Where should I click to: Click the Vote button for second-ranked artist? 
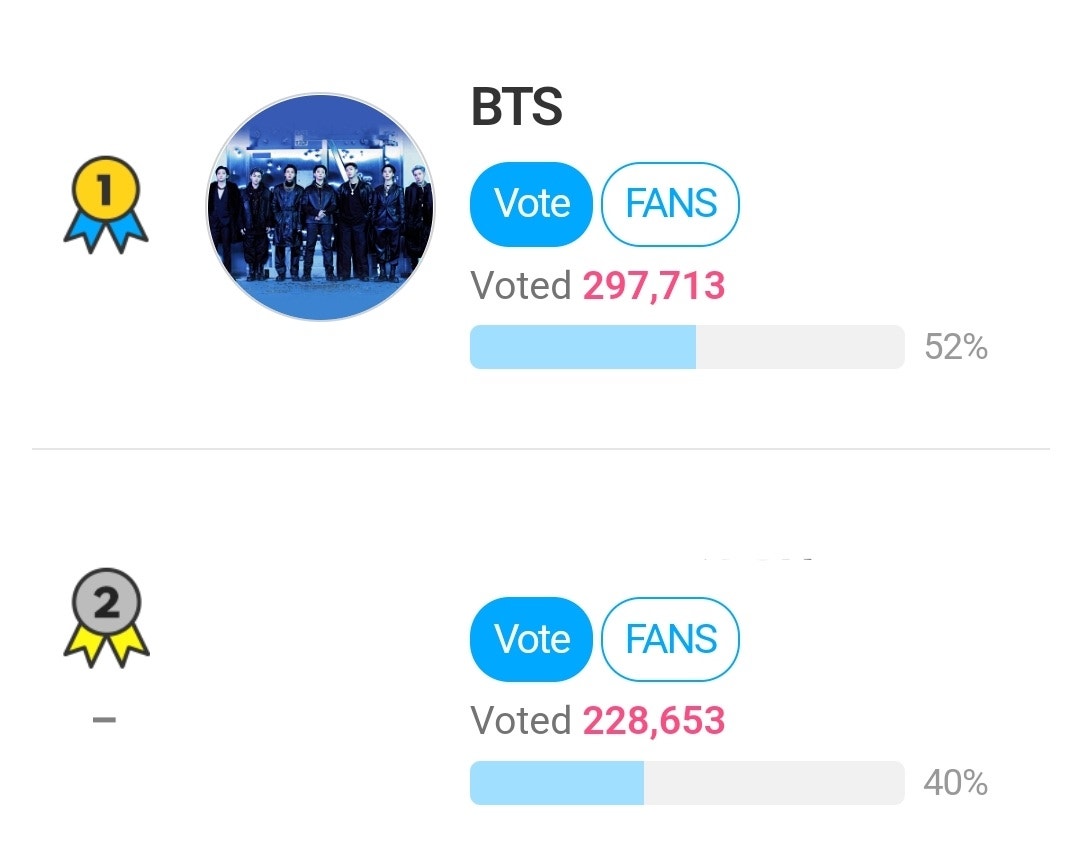pyautogui.click(x=530, y=640)
